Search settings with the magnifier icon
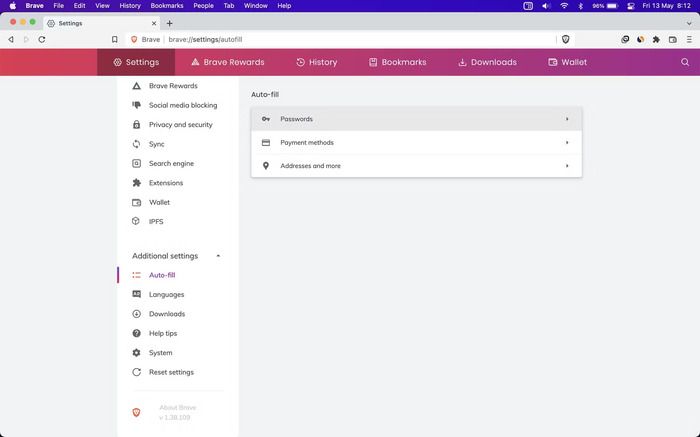The width and height of the screenshot is (700, 437). [685, 62]
